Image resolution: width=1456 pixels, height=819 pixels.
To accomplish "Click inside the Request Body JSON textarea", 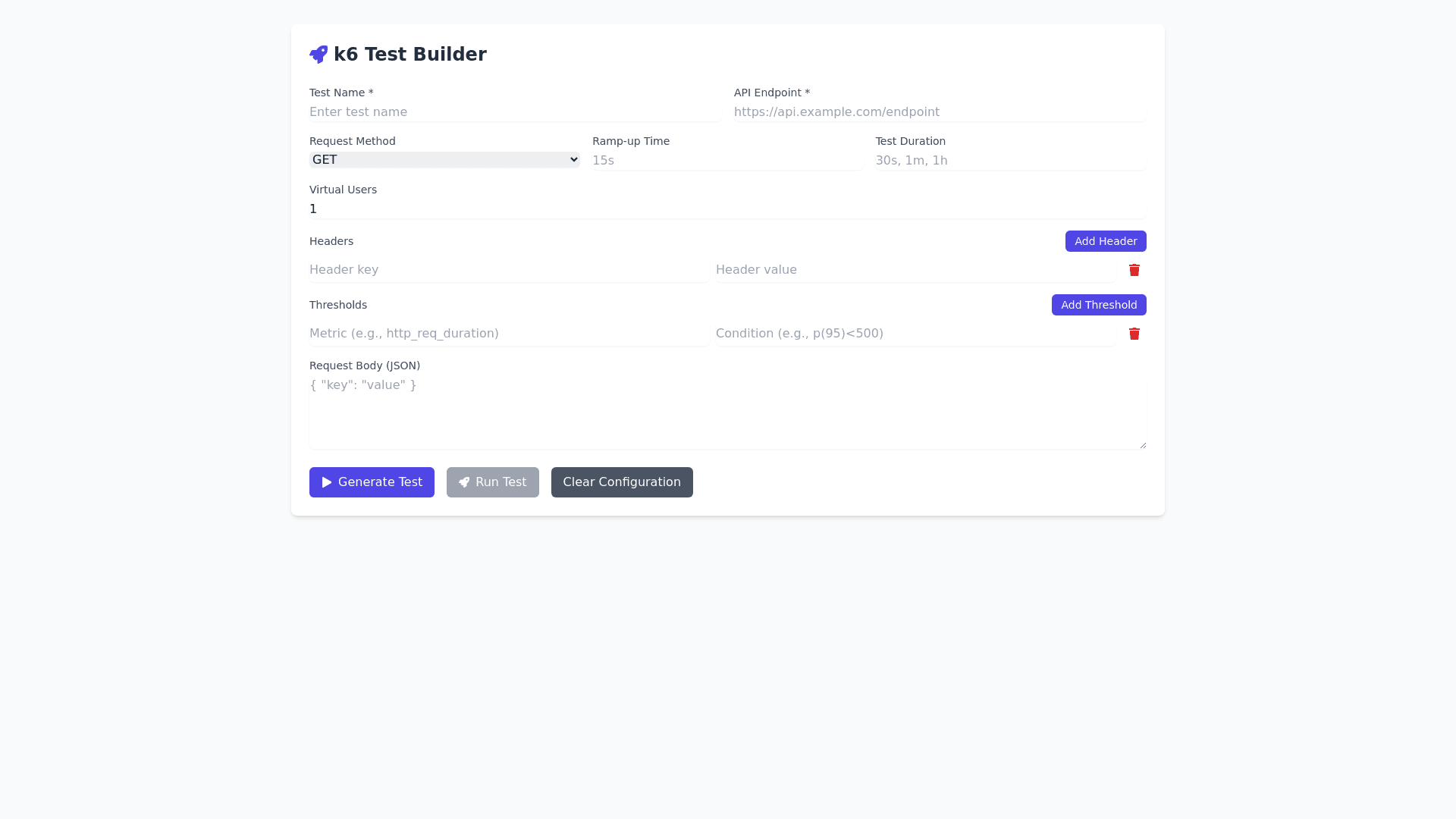I will point(727,413).
